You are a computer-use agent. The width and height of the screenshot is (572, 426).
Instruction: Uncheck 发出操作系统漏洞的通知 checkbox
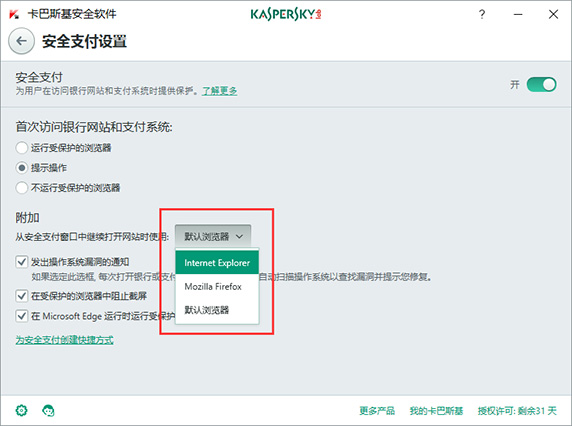click(22, 262)
